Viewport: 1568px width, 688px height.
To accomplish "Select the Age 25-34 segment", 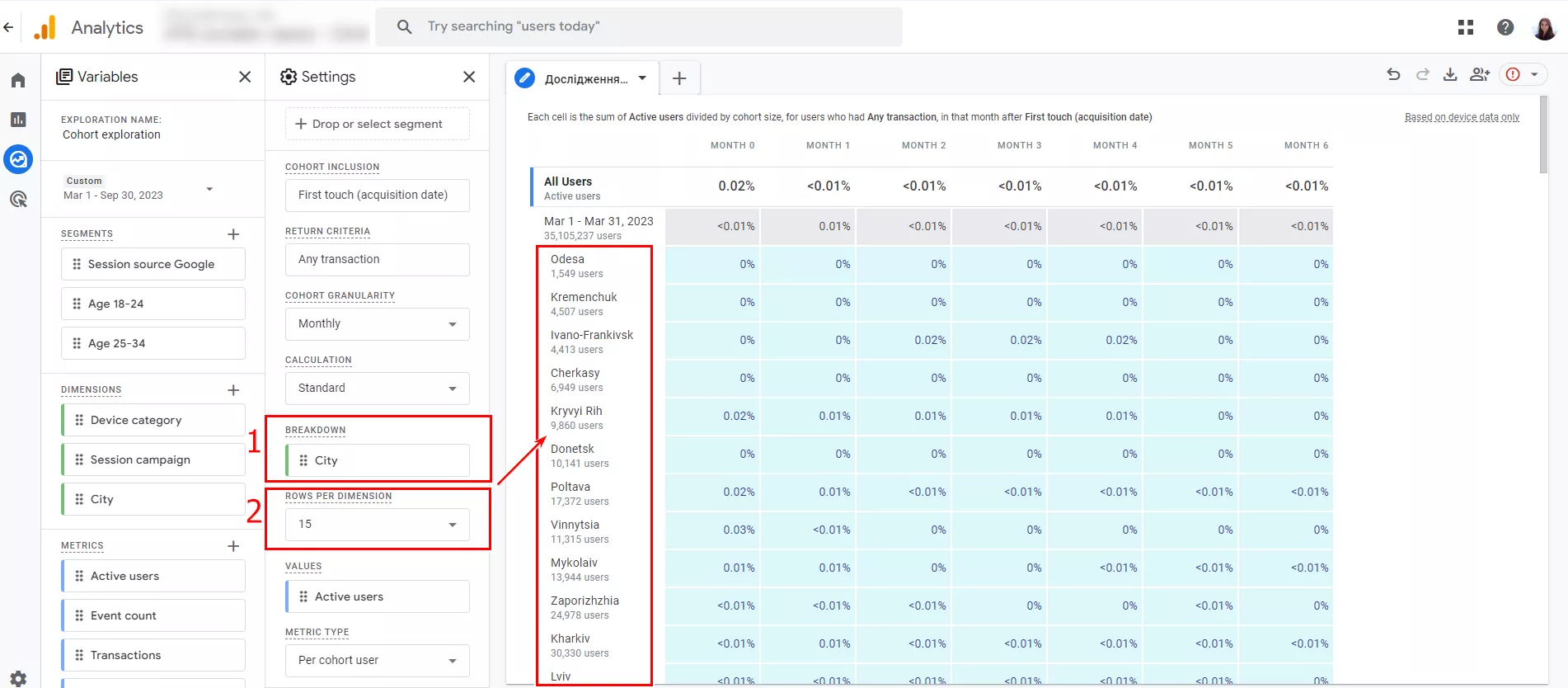I will [153, 343].
